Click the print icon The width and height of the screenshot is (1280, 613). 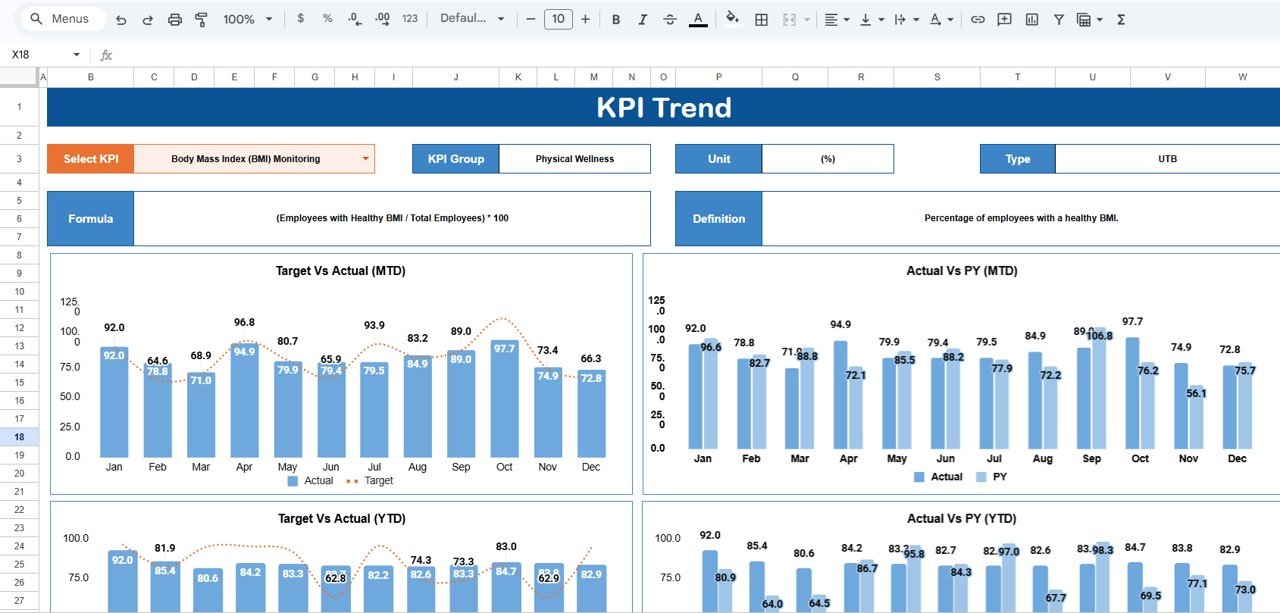(x=177, y=18)
